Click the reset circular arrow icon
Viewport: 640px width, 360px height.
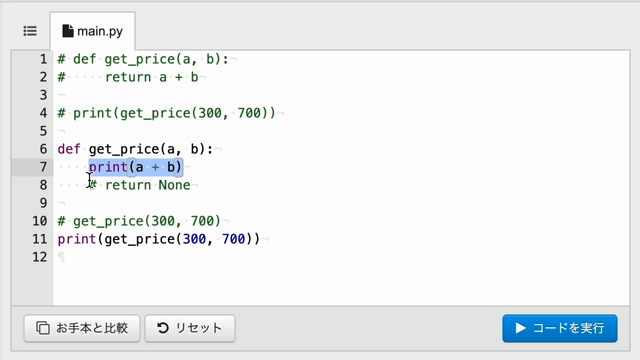tap(163, 328)
